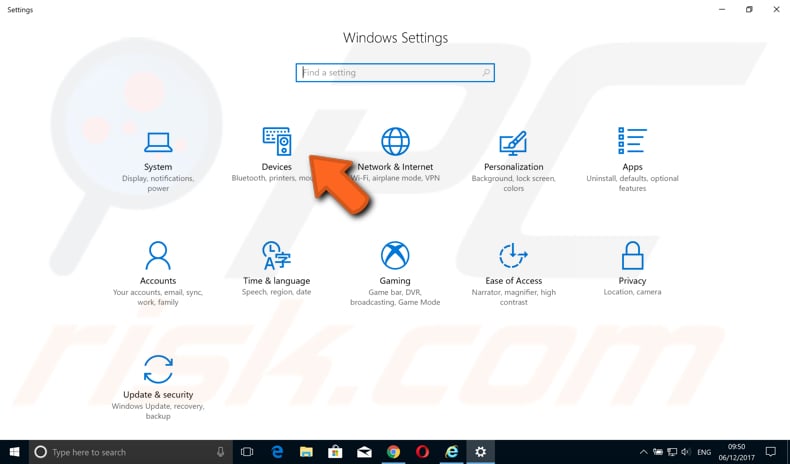
Task: Click the Network & Internet label
Action: click(395, 167)
